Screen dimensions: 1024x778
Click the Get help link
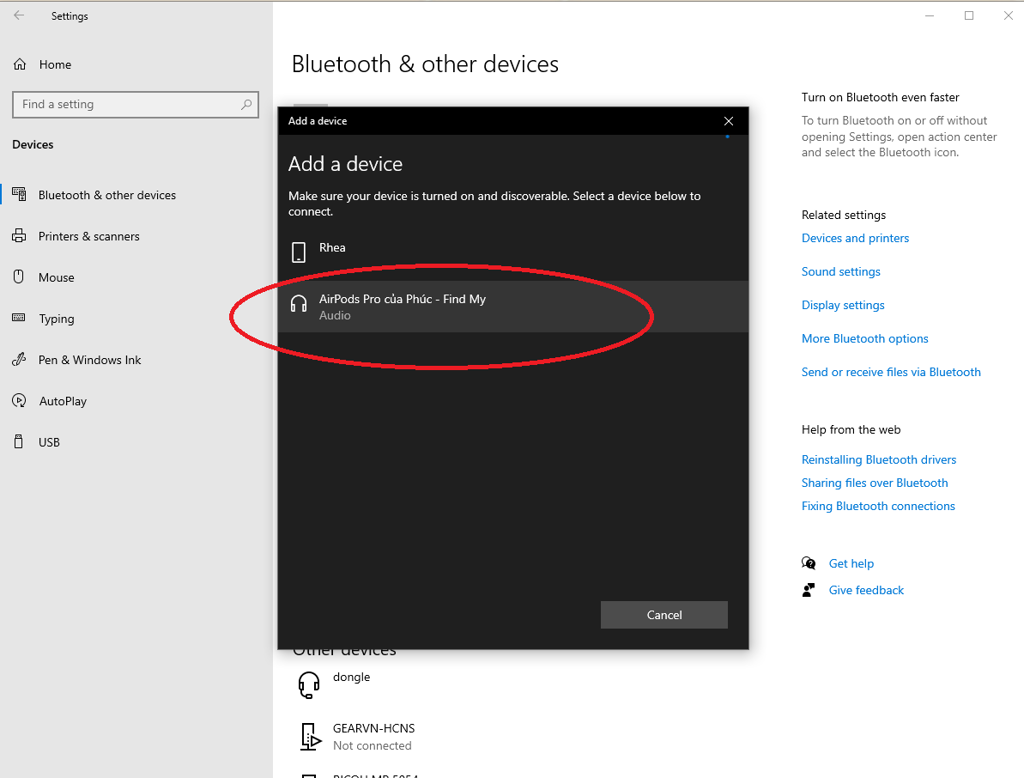point(851,563)
